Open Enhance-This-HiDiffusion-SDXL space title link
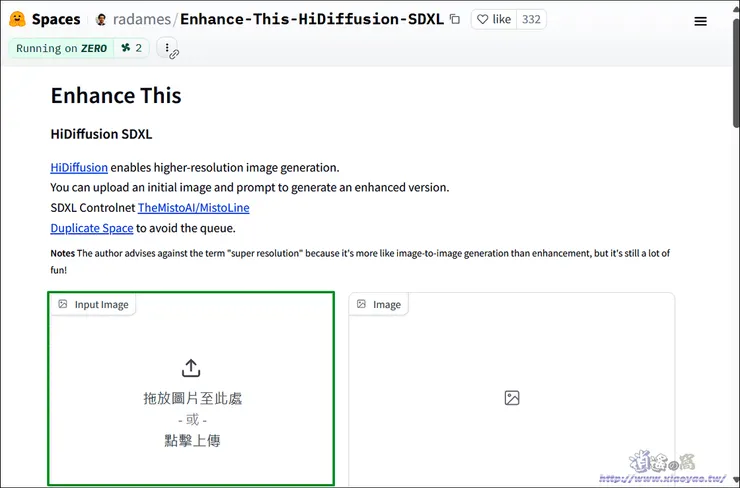The image size is (740, 488). click(x=312, y=19)
